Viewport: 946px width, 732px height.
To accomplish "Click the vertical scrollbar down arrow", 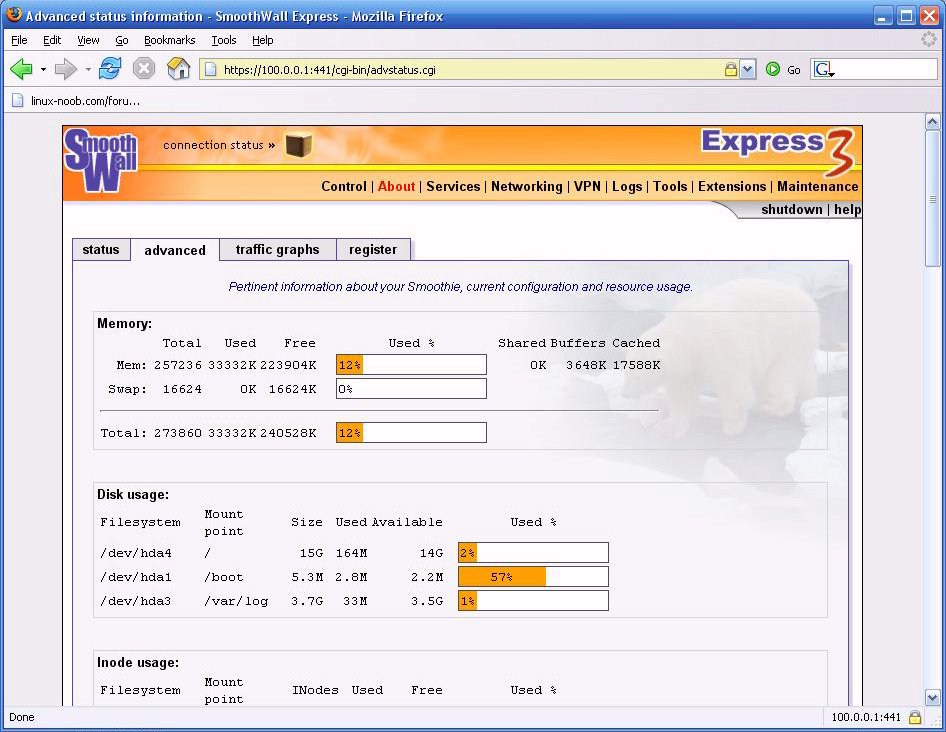I will [x=933, y=698].
